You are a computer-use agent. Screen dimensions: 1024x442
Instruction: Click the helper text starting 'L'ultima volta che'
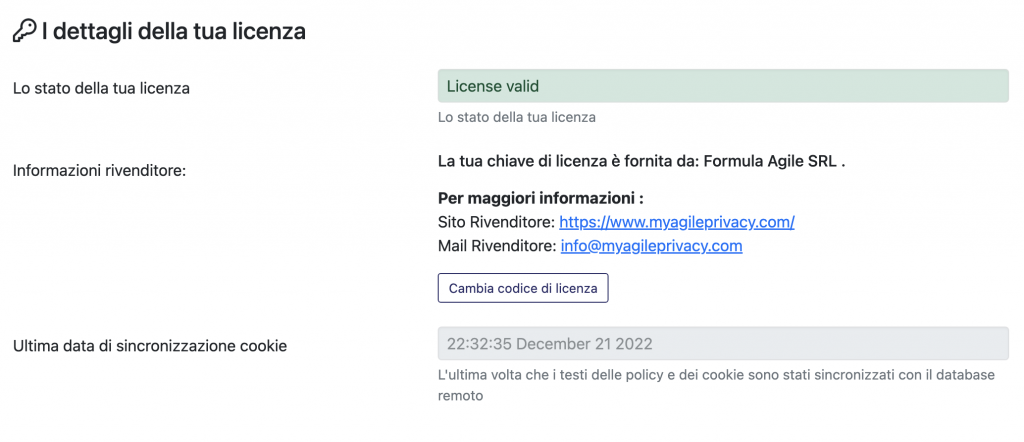(716, 385)
